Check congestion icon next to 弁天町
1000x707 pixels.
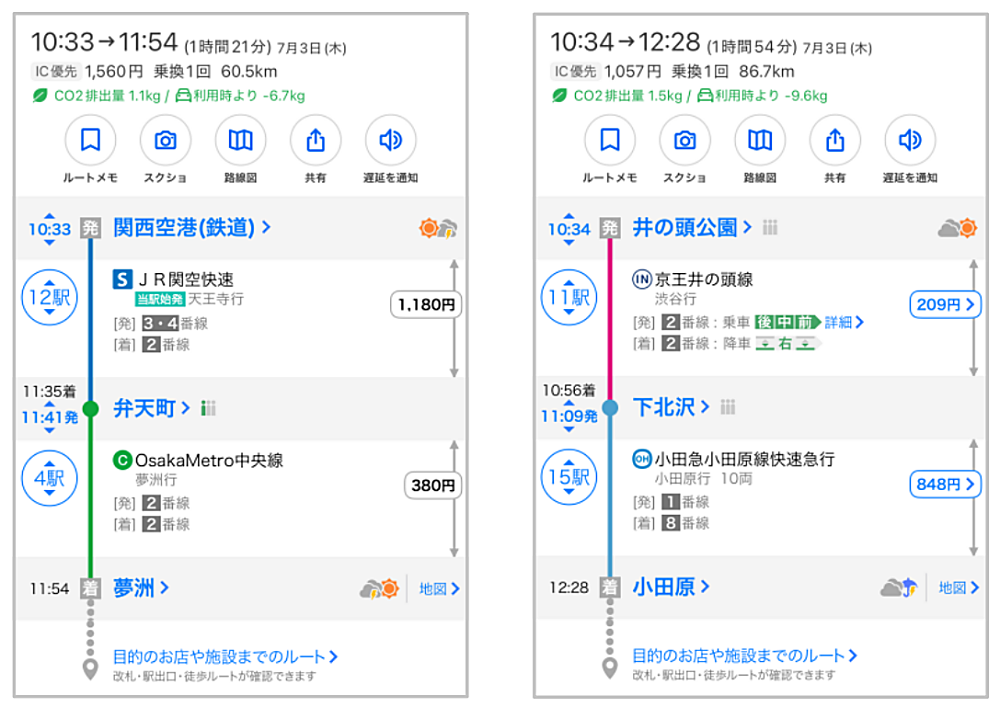(208, 408)
